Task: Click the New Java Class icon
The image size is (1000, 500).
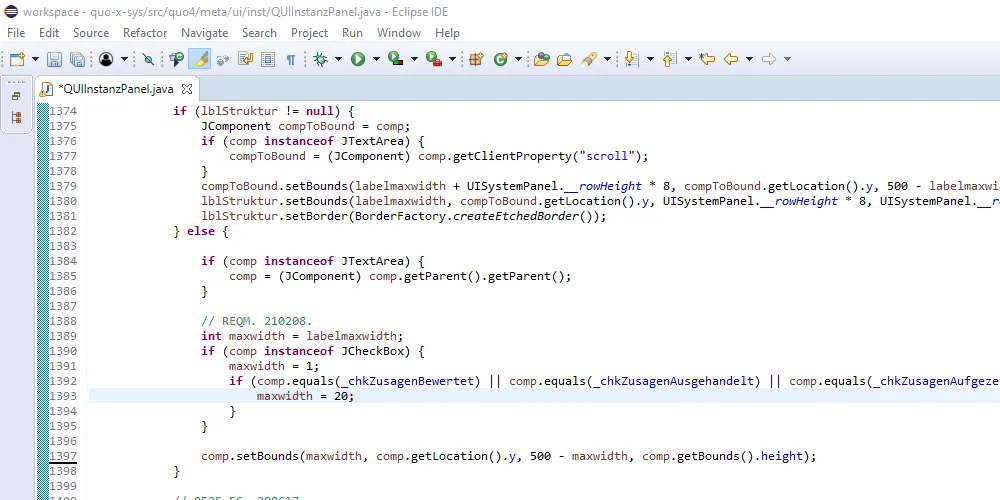Action: (x=501, y=59)
